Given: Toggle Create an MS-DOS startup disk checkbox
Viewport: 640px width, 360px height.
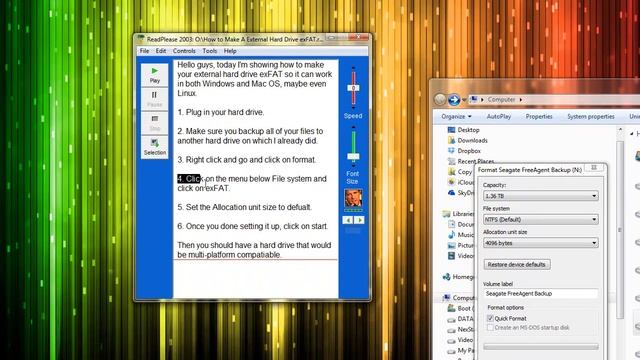Looking at the screenshot, I should [490, 328].
